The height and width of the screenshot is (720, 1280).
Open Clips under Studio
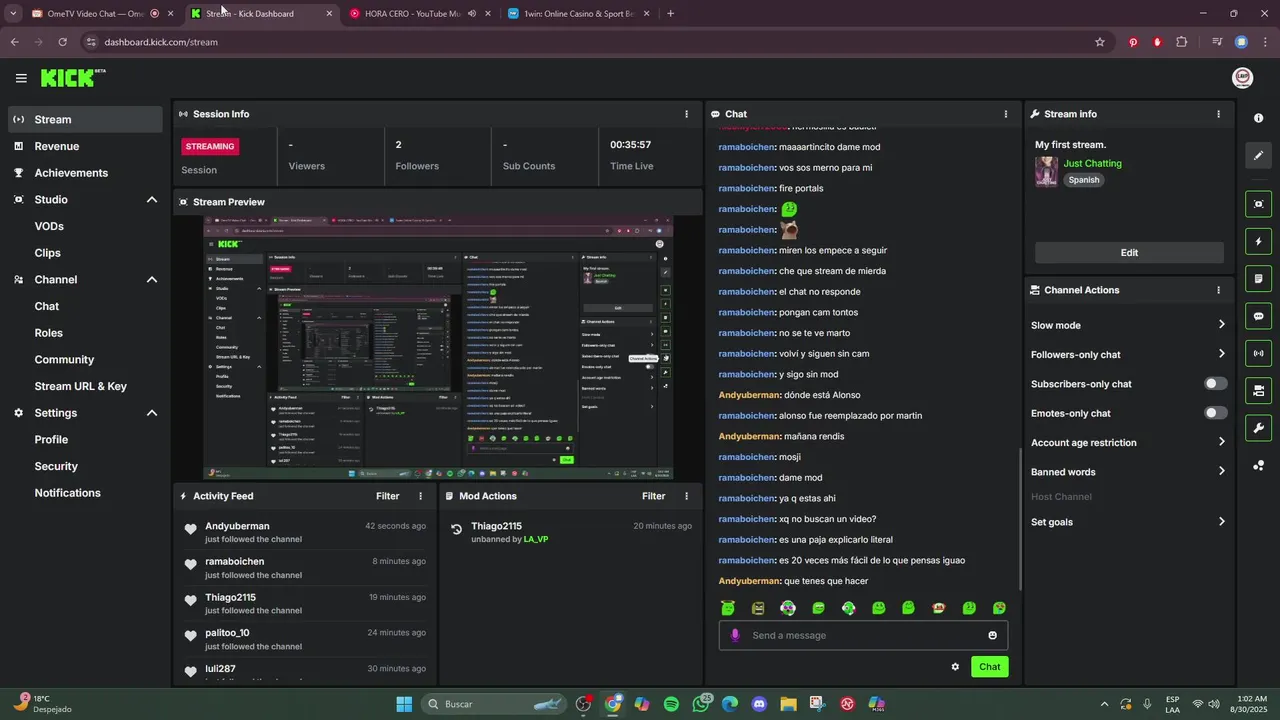point(48,253)
